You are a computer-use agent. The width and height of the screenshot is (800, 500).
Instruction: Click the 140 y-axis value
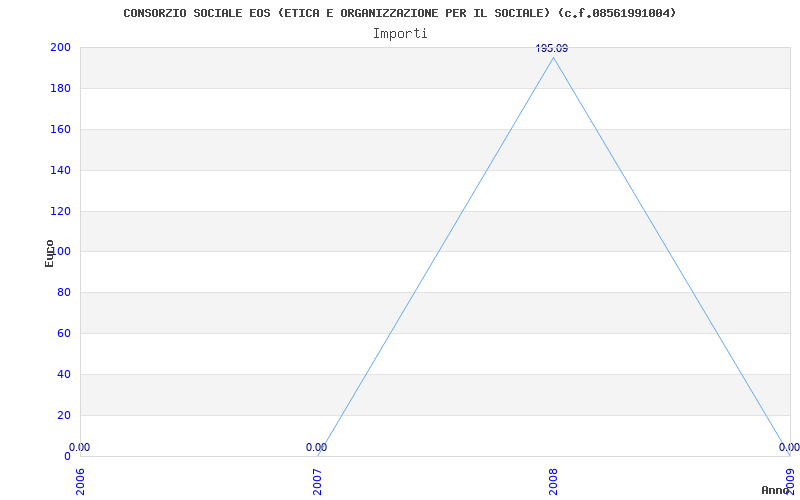(x=60, y=170)
